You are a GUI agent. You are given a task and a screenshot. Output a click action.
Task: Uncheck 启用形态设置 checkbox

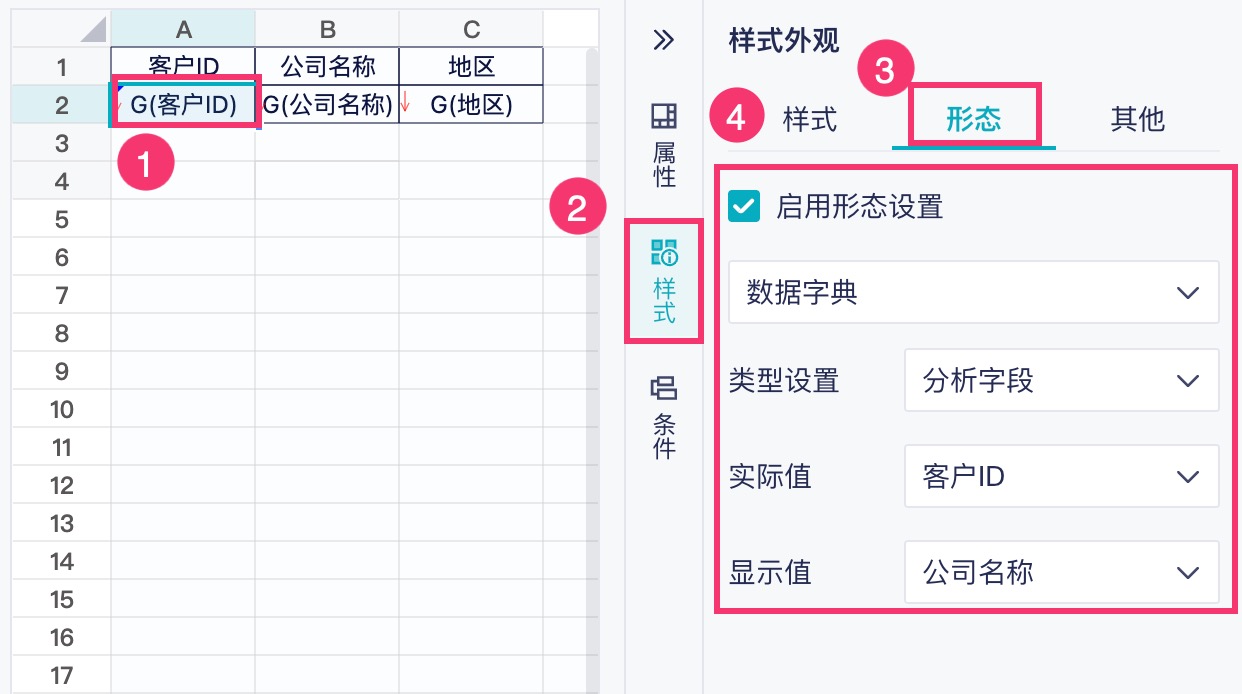tap(744, 207)
